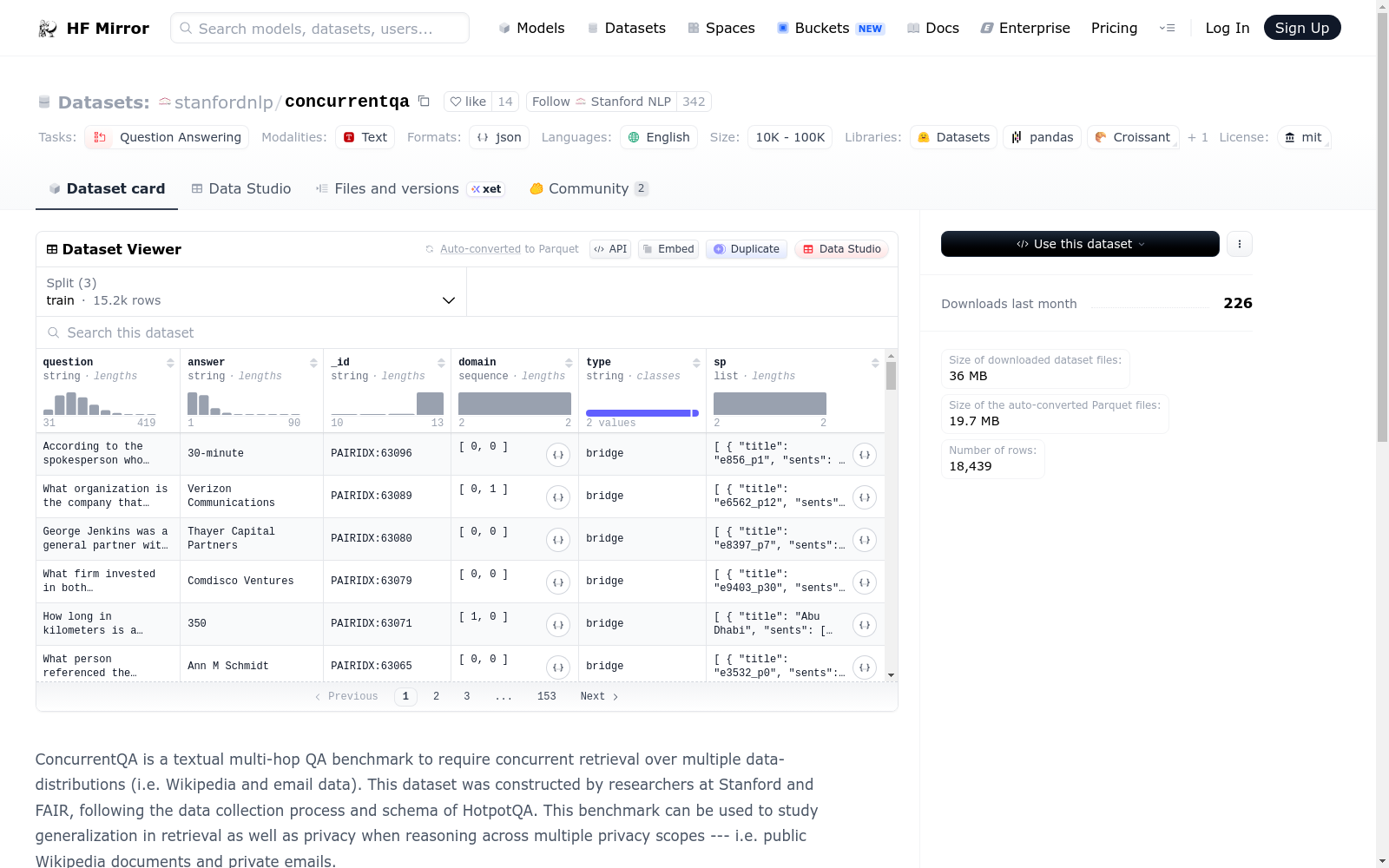Go to the Next page of rows

pyautogui.click(x=599, y=696)
